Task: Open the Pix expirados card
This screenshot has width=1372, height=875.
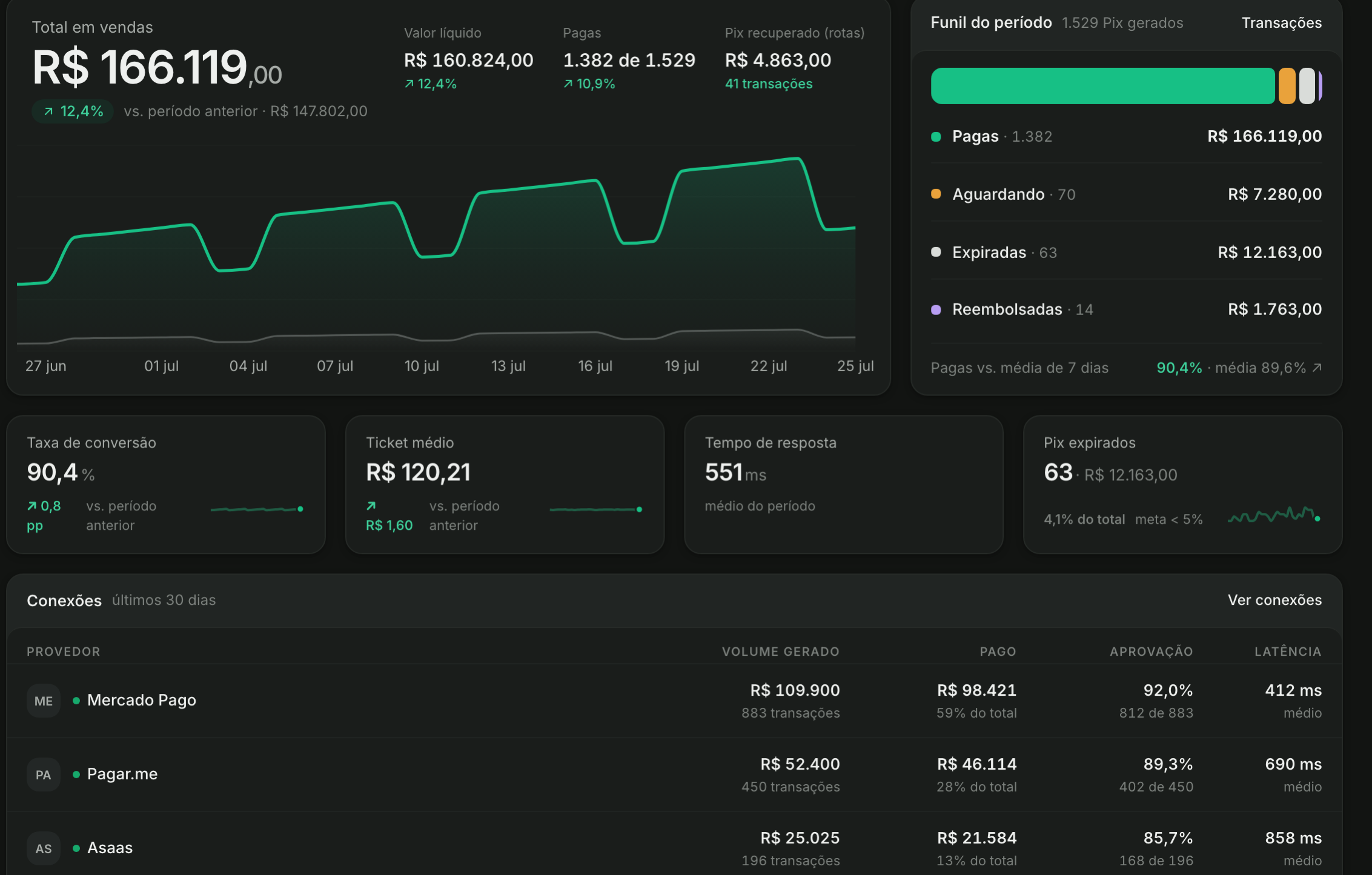Action: click(1182, 484)
